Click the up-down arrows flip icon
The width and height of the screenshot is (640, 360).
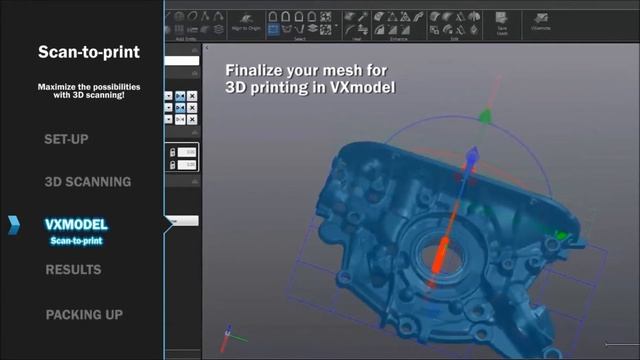point(362,29)
